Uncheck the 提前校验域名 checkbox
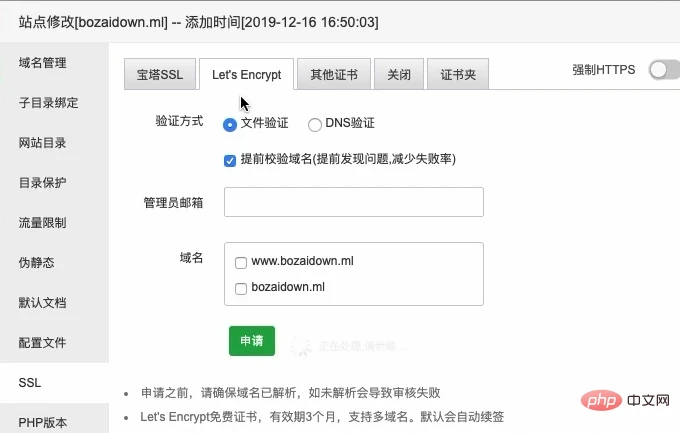Image resolution: width=680 pixels, height=433 pixels. point(230,161)
